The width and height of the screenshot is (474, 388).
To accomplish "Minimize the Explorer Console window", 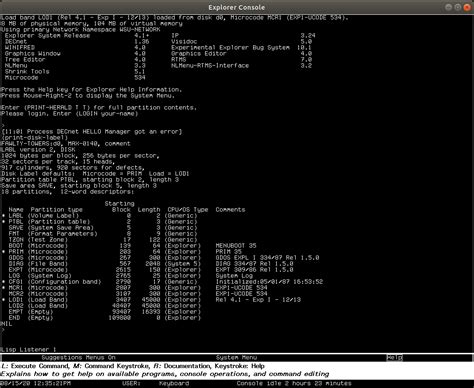I will point(449,7).
